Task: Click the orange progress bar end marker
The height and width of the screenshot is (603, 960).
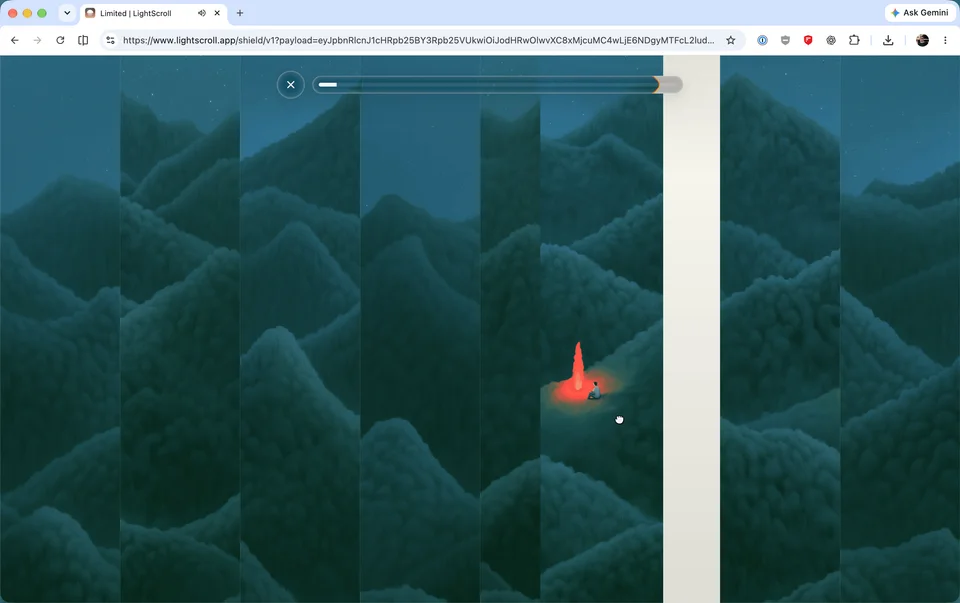Action: click(x=656, y=84)
